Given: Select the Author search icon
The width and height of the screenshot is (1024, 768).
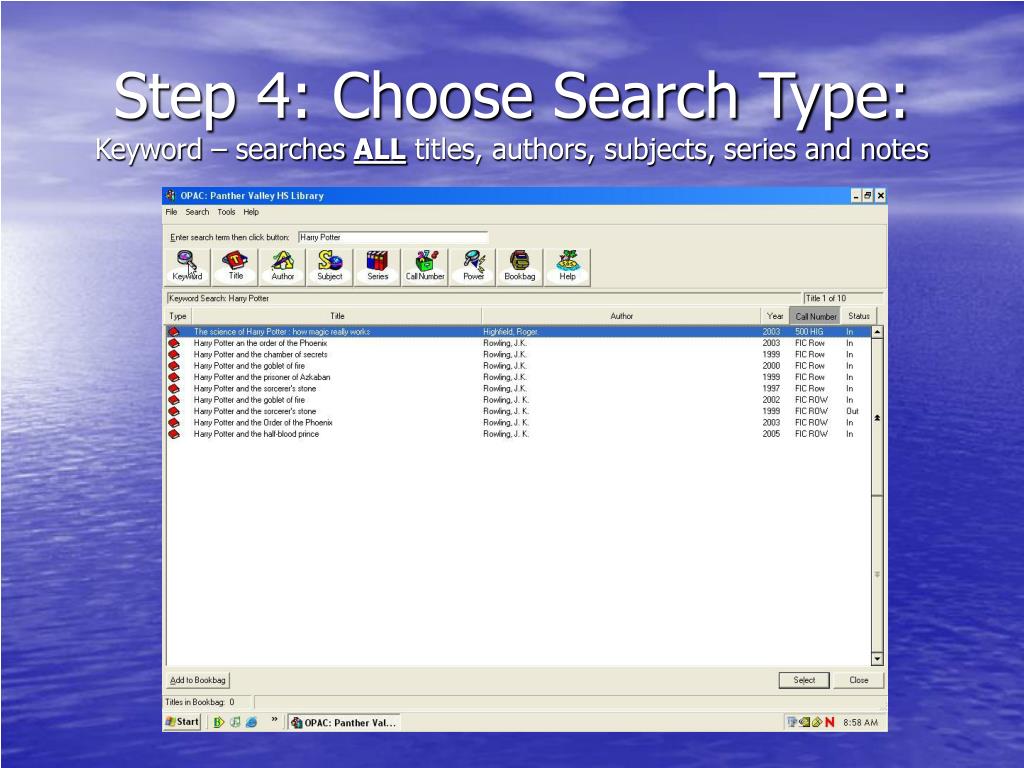Looking at the screenshot, I should tap(282, 266).
